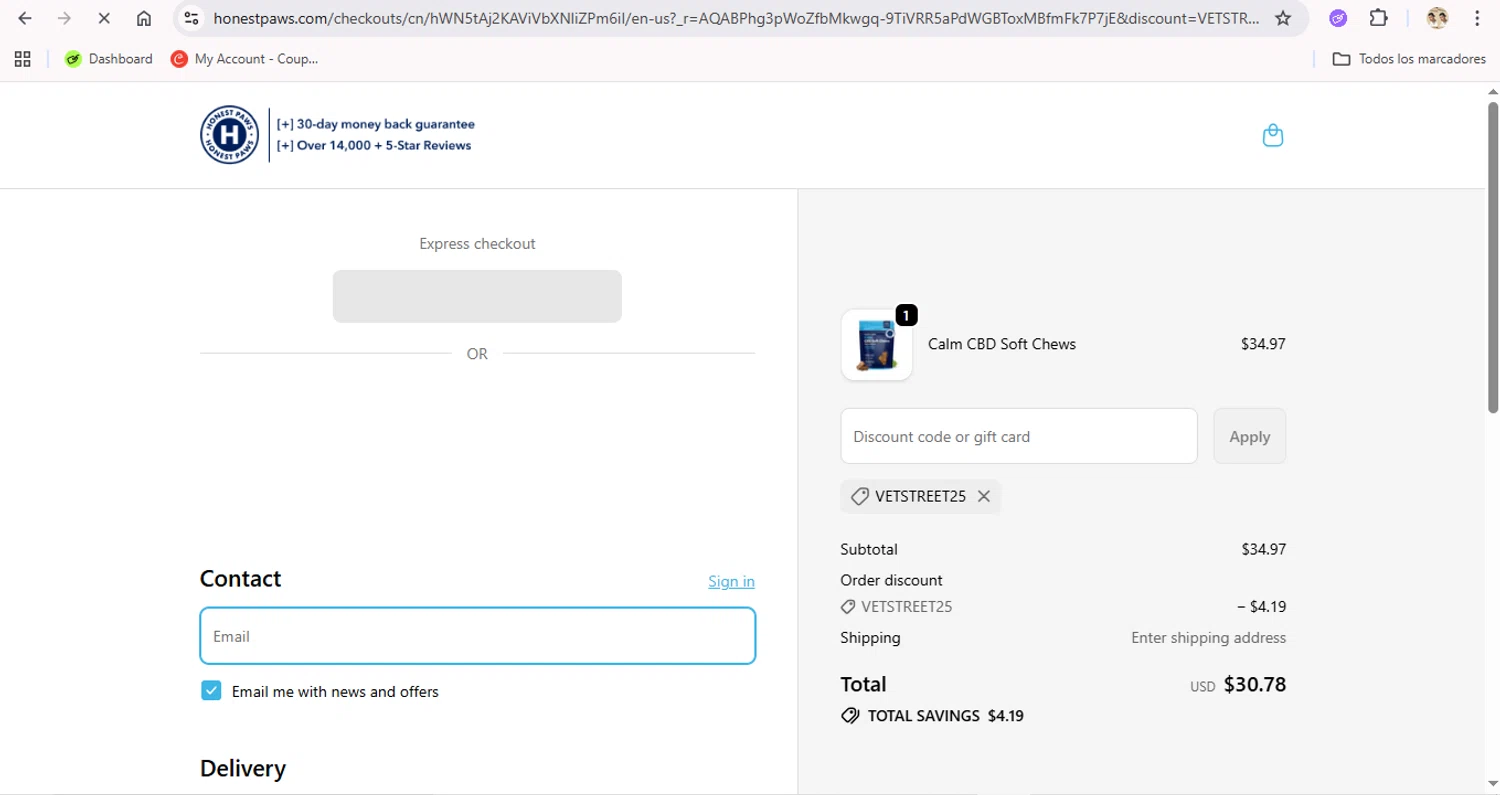Go back with the browser back arrow
Viewport: 1500px width, 795px height.
25,18
